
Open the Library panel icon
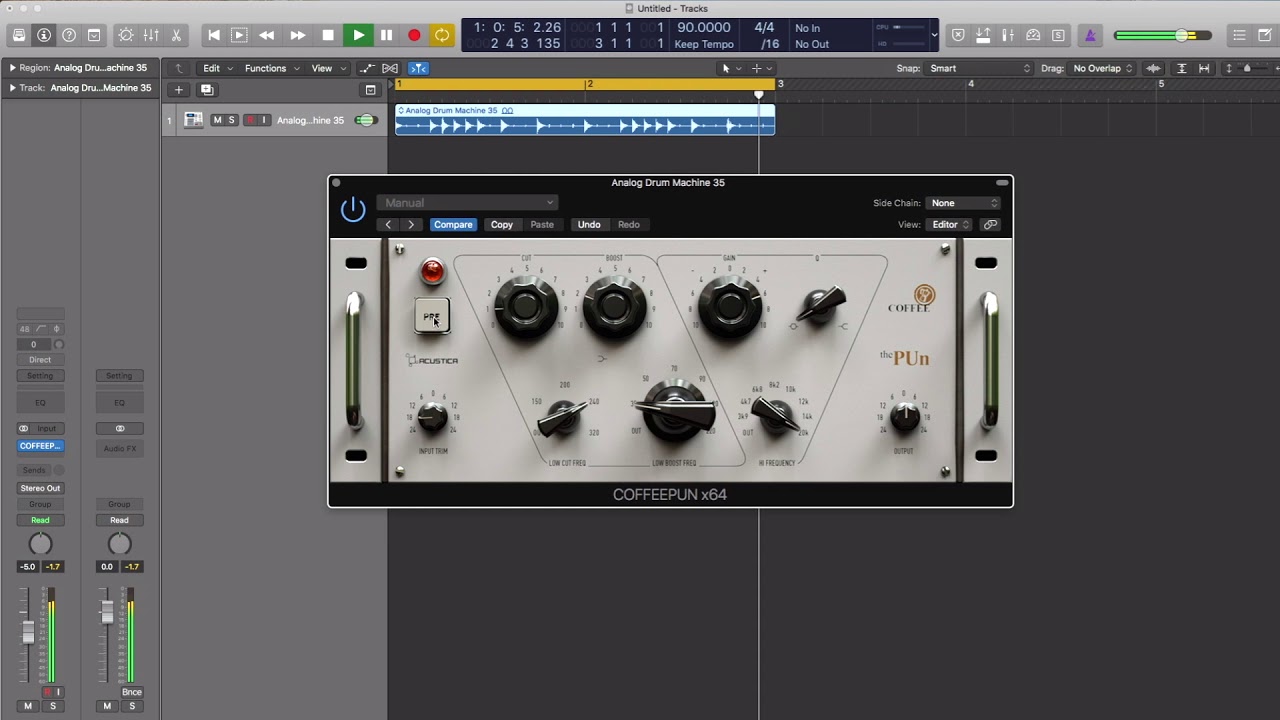click(x=19, y=35)
